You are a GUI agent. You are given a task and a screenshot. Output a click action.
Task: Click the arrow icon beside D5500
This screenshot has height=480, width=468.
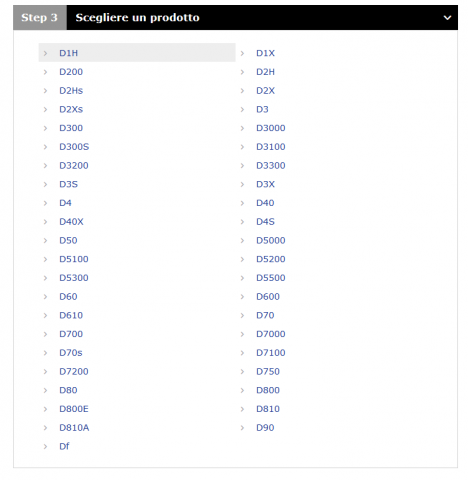pos(242,278)
